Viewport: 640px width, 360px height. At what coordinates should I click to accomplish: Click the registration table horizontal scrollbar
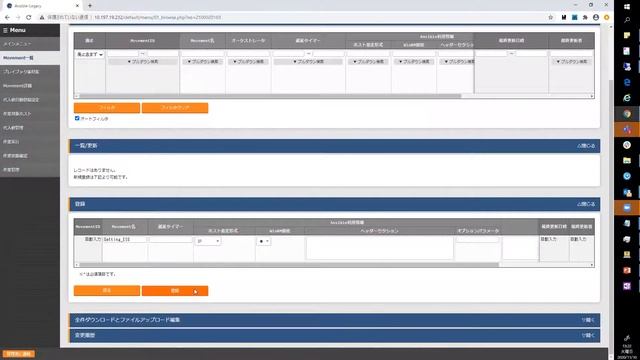coord(289,265)
